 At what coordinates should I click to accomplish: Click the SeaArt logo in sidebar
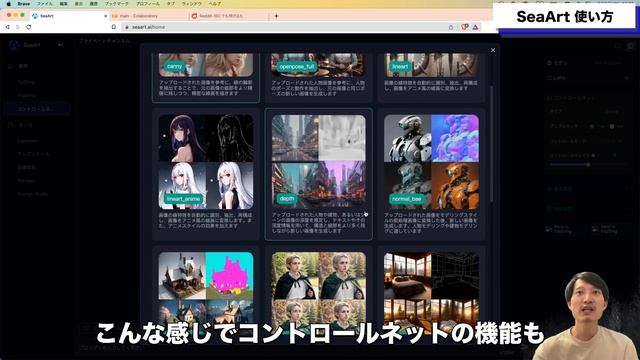14,44
